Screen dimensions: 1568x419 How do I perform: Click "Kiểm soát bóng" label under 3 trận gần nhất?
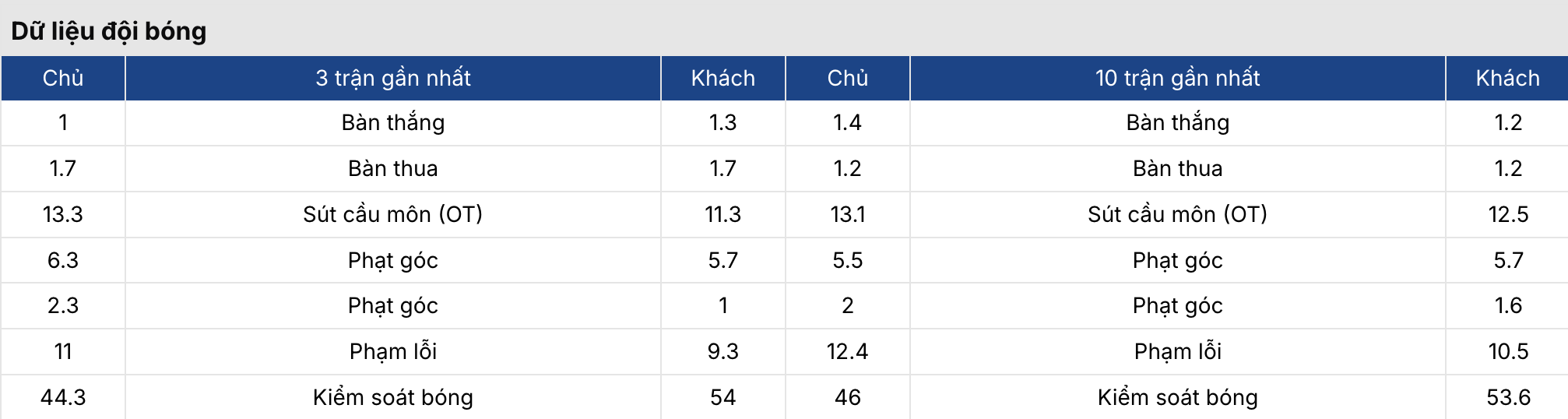pyautogui.click(x=393, y=397)
